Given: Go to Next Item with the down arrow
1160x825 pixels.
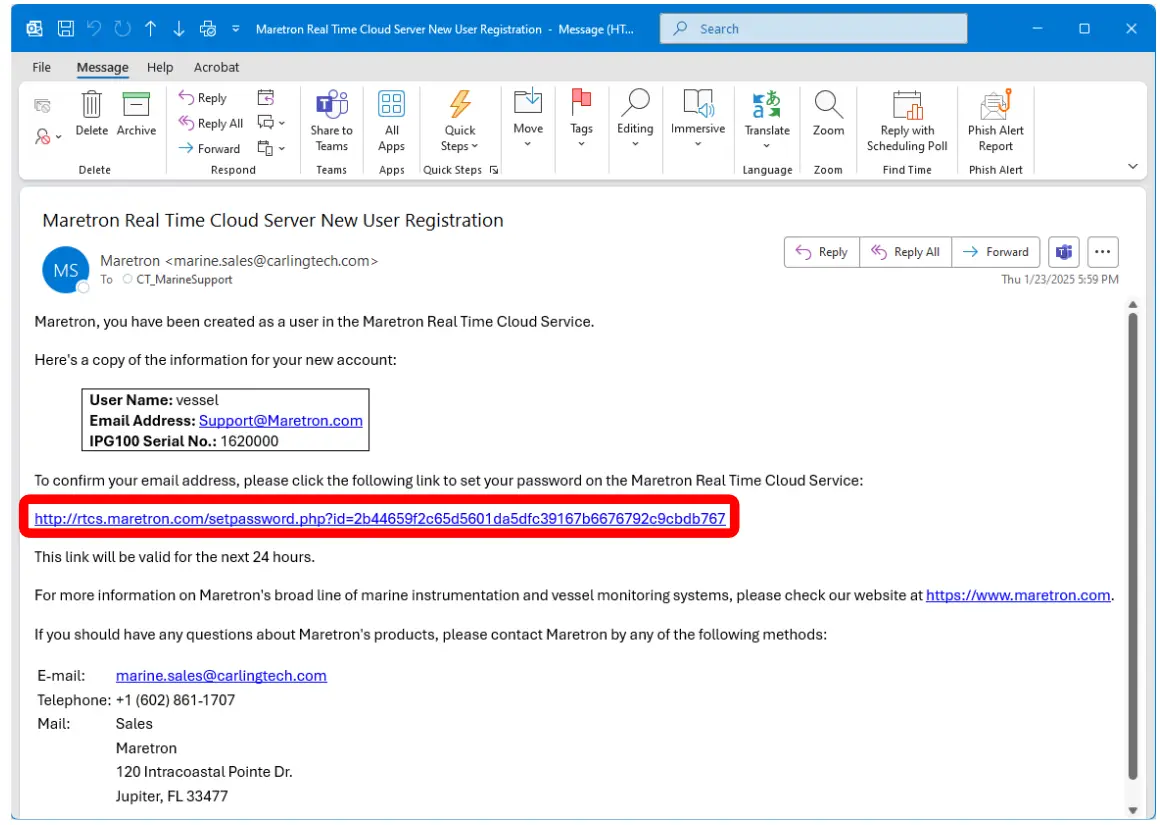Looking at the screenshot, I should pos(178,29).
